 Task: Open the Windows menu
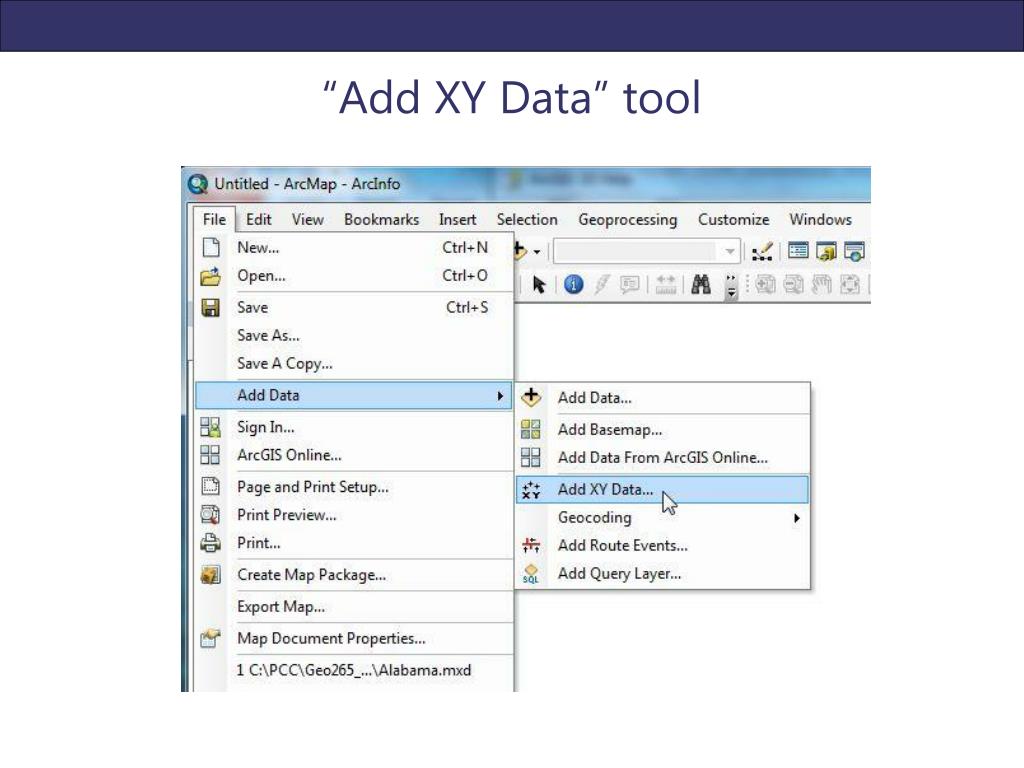point(820,219)
